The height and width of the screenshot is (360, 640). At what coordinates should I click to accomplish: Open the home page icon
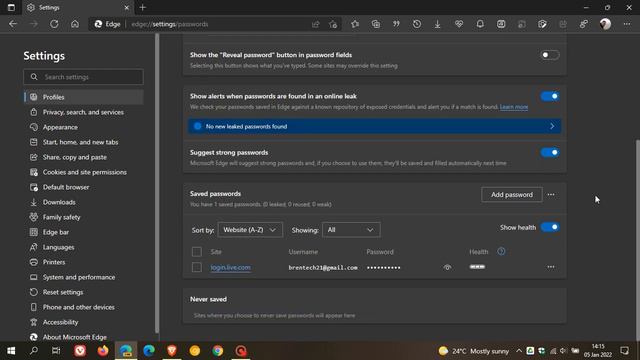[75, 24]
